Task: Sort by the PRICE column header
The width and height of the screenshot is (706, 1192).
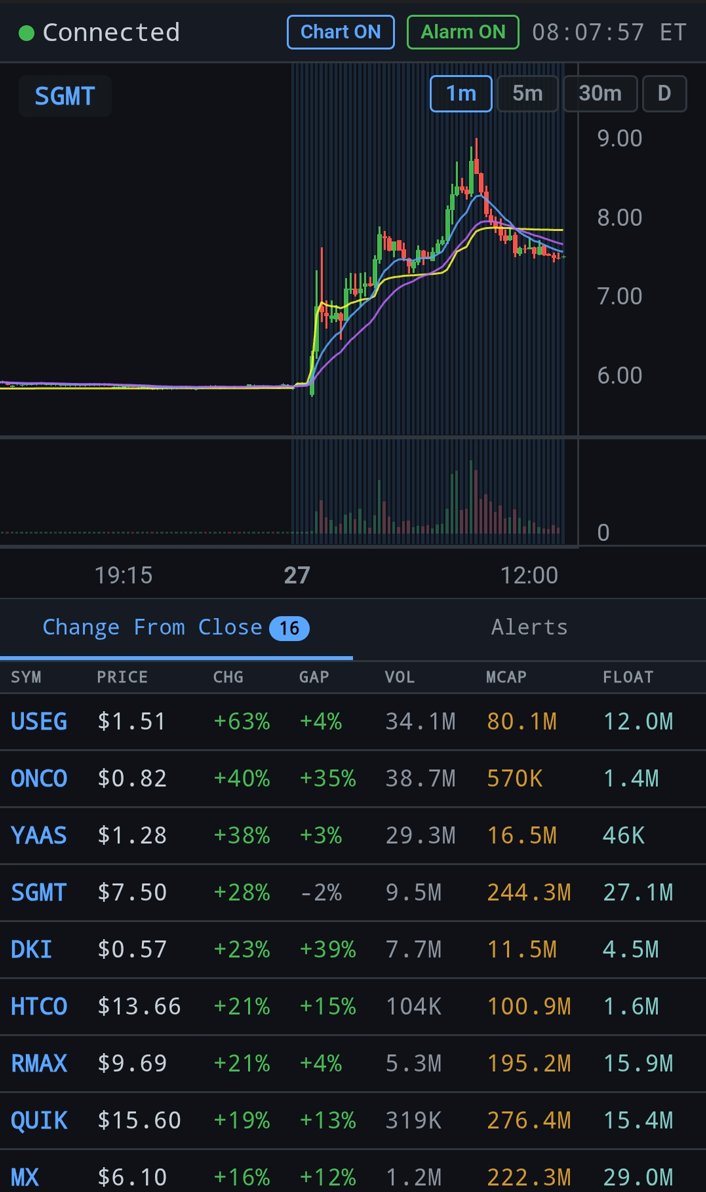Action: pos(122,677)
